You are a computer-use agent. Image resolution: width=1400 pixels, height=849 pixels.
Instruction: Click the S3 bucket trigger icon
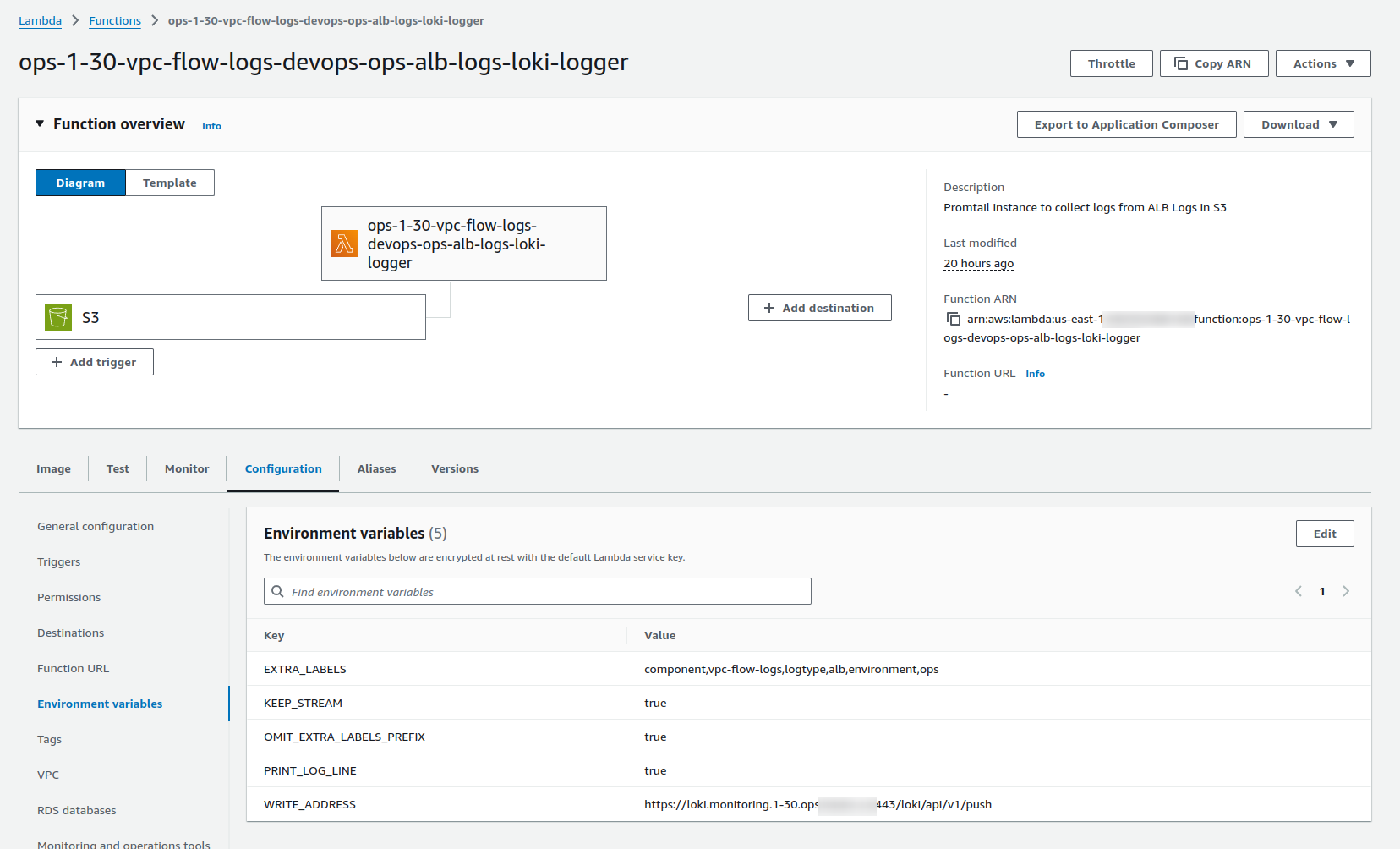[58, 317]
